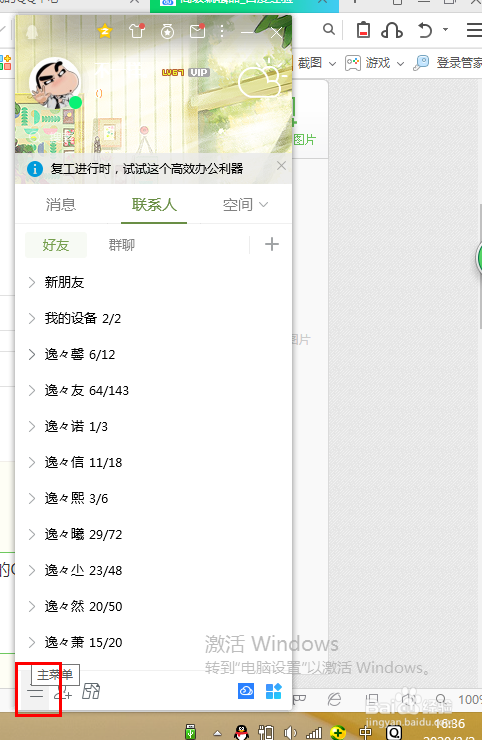Open the 空间 tab
Screen dimensions: 482x740
(x=237, y=205)
